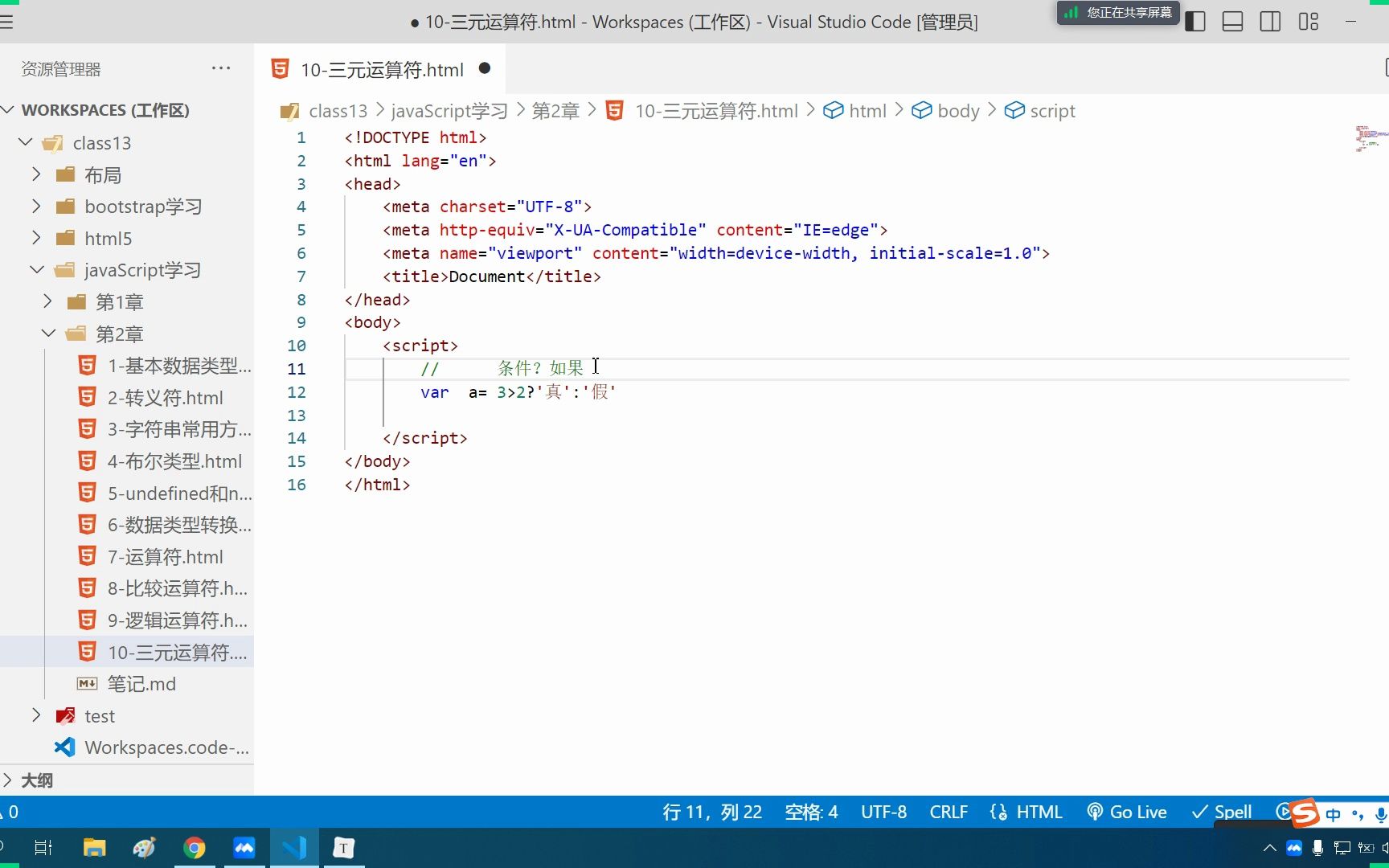Open explorer more actions (three dots)
Image resolution: width=1389 pixels, height=868 pixels.
point(221,68)
